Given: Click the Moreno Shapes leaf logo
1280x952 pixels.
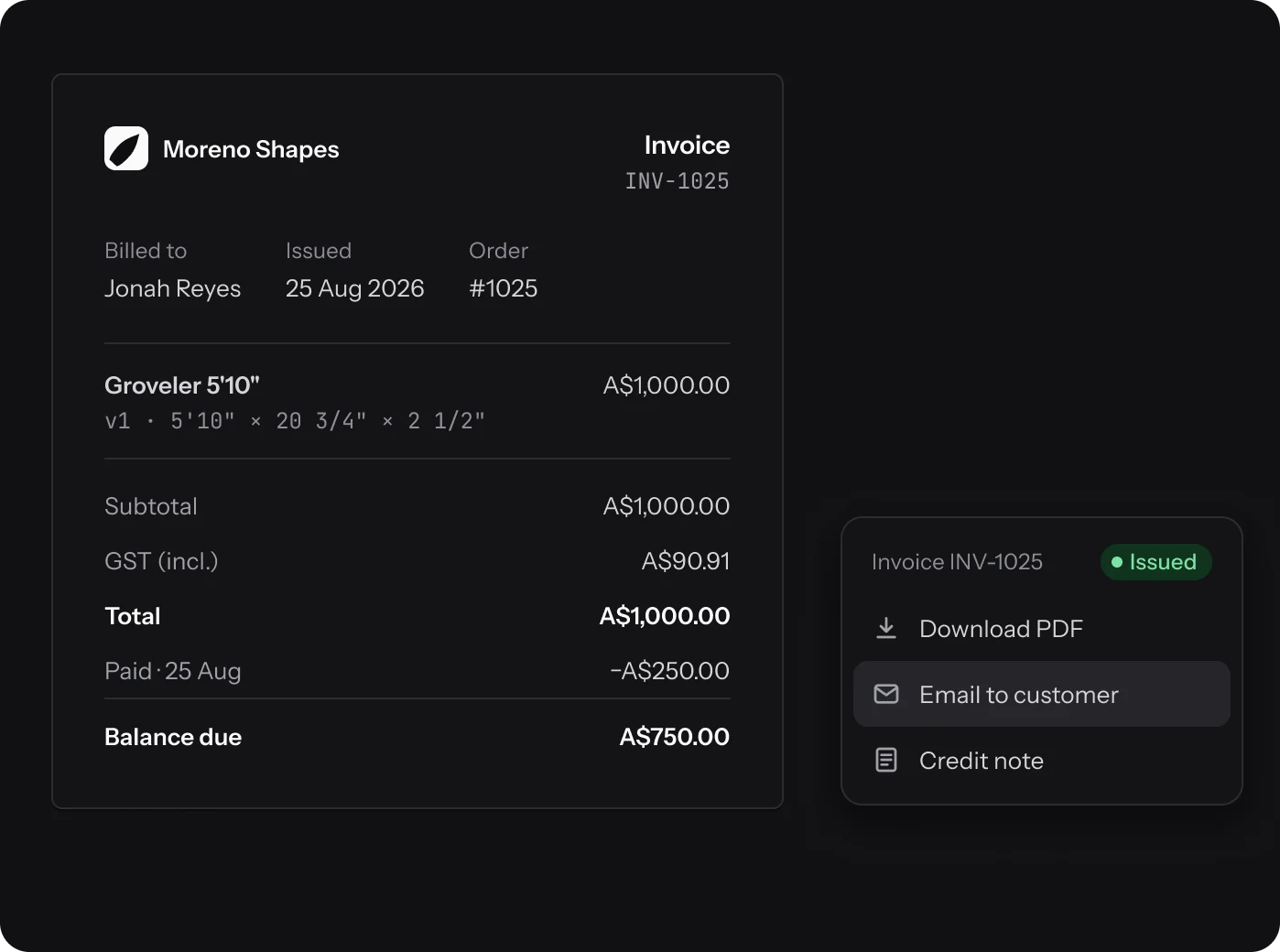Looking at the screenshot, I should pos(126,148).
